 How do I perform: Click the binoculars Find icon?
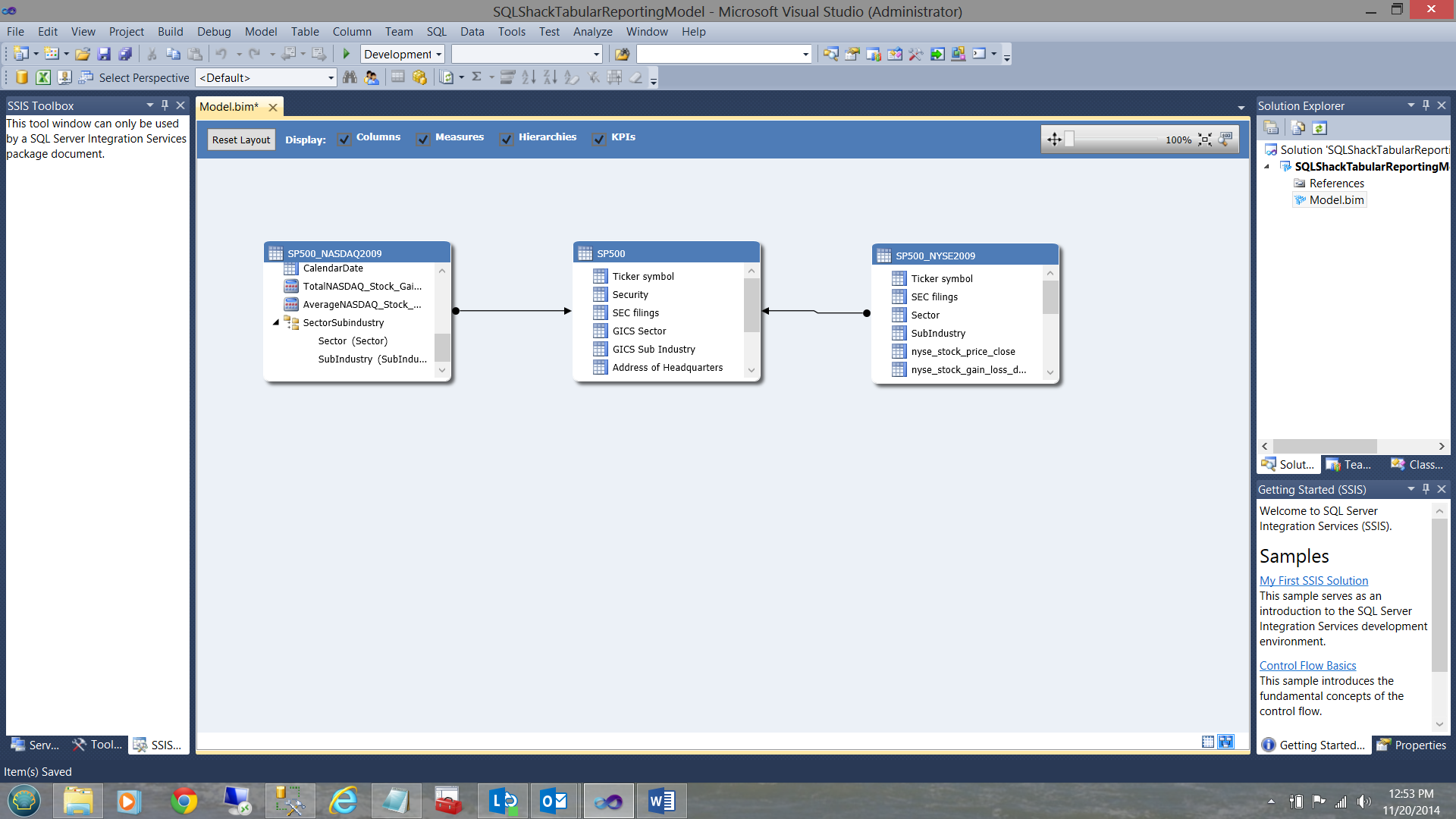pos(350,77)
